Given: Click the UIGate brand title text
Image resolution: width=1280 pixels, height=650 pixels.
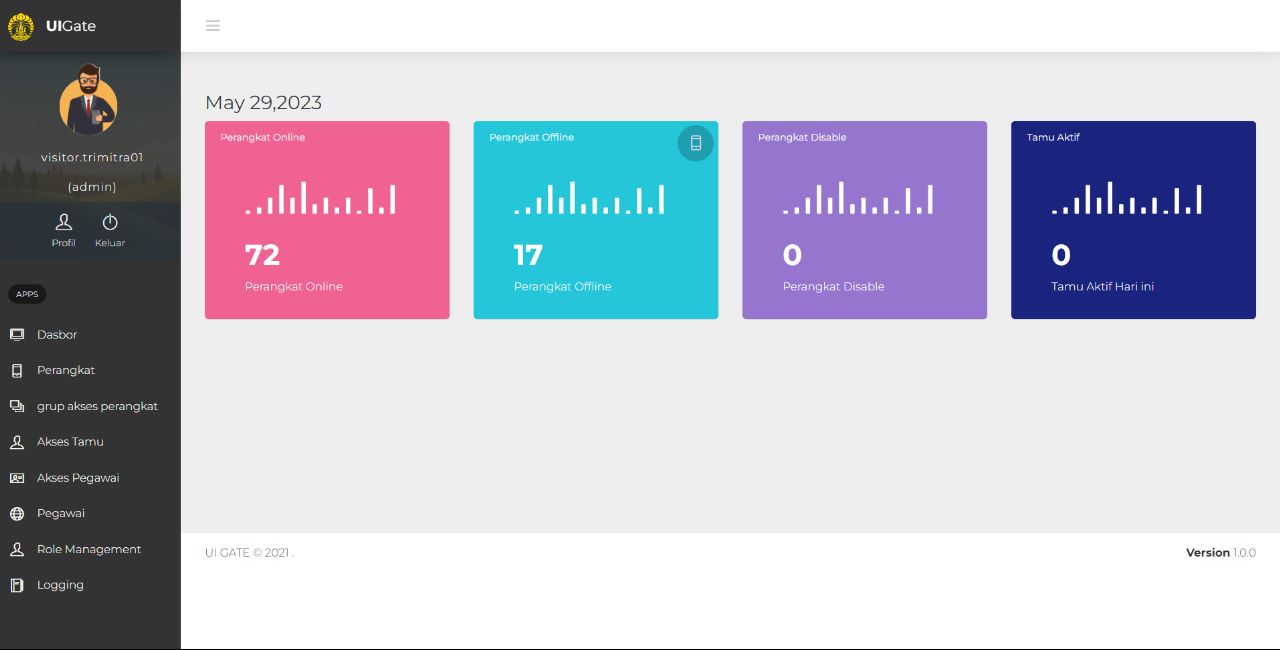Looking at the screenshot, I should click(x=71, y=26).
